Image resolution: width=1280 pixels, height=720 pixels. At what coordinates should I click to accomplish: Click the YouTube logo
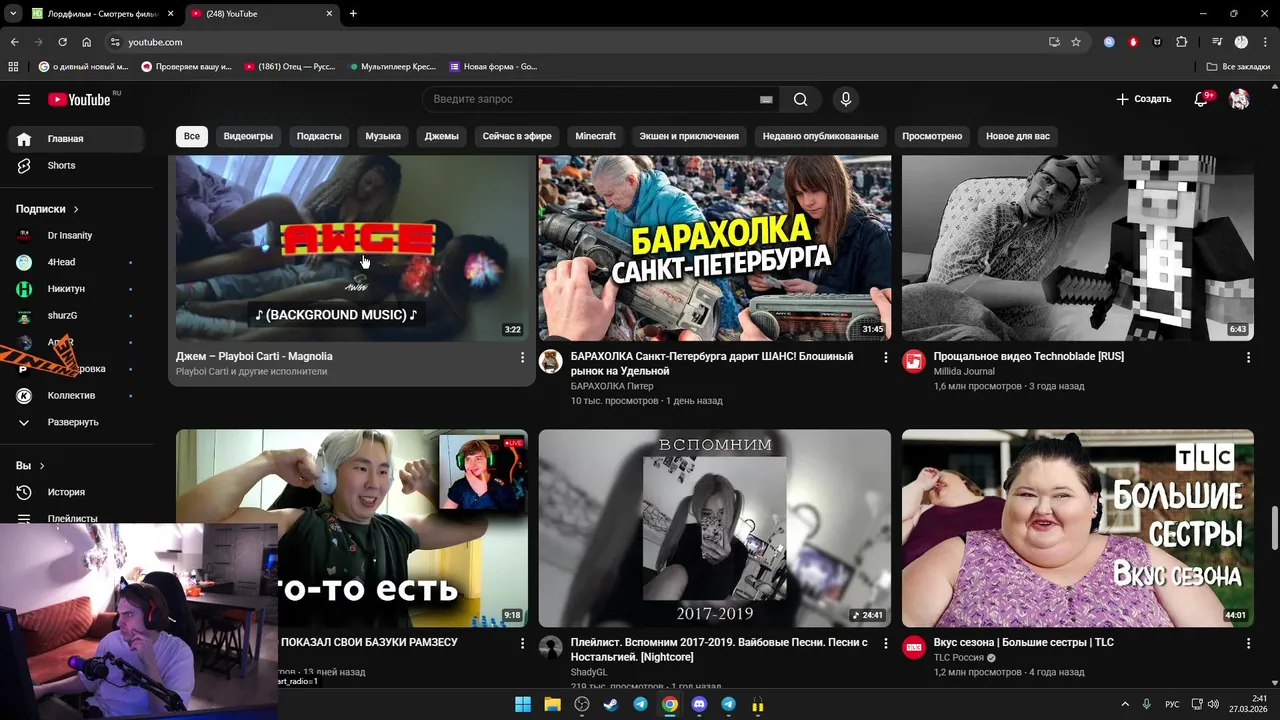coord(79,99)
